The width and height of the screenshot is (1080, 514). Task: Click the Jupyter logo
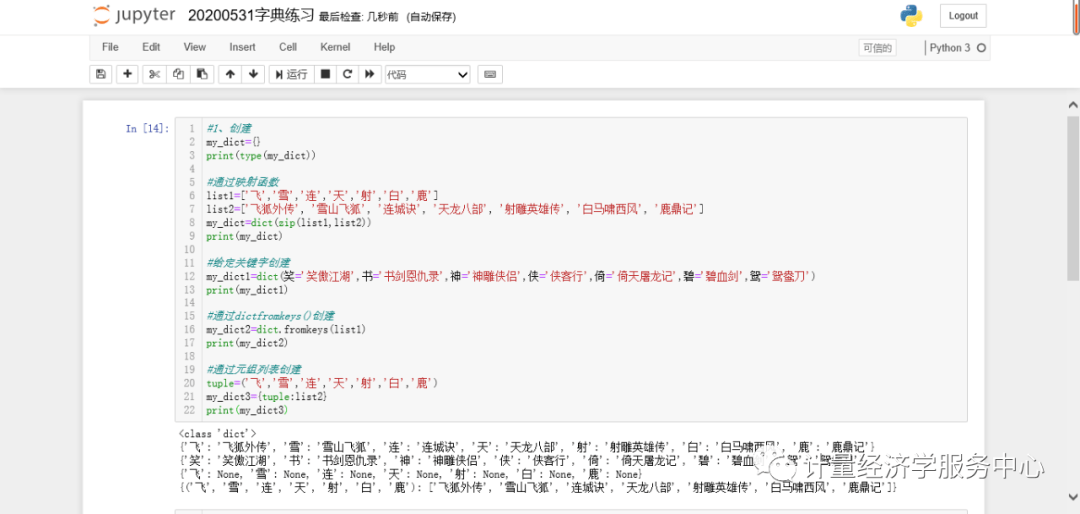pyautogui.click(x=134, y=15)
